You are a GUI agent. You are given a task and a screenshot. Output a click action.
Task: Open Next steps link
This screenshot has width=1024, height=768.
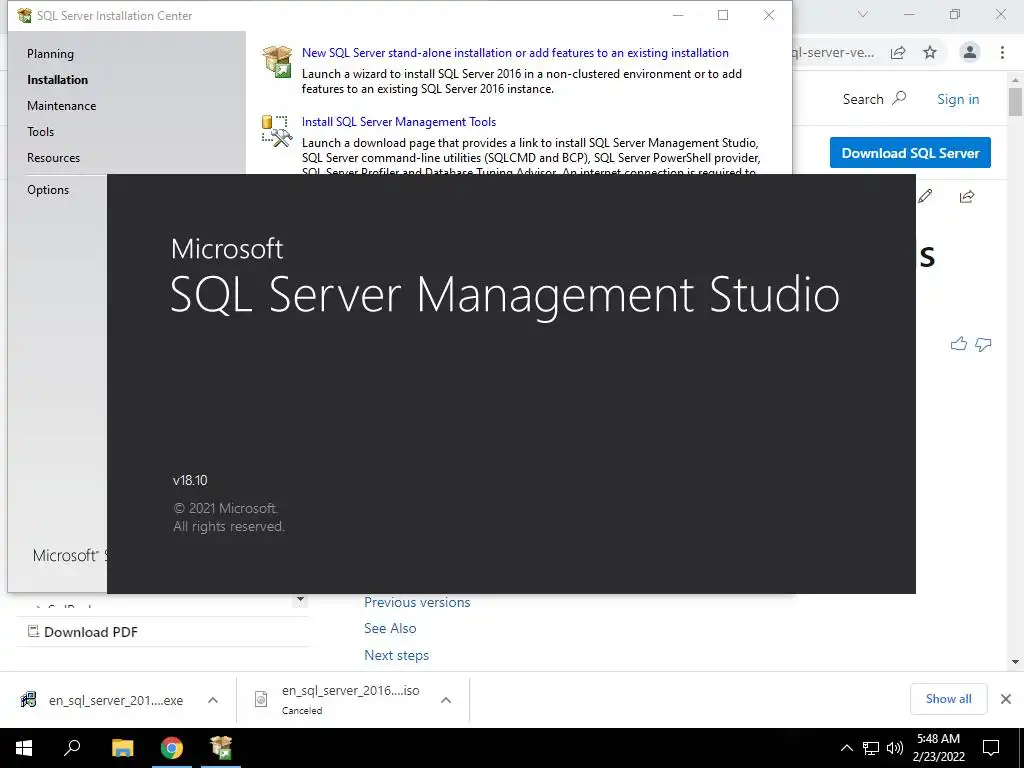click(396, 655)
